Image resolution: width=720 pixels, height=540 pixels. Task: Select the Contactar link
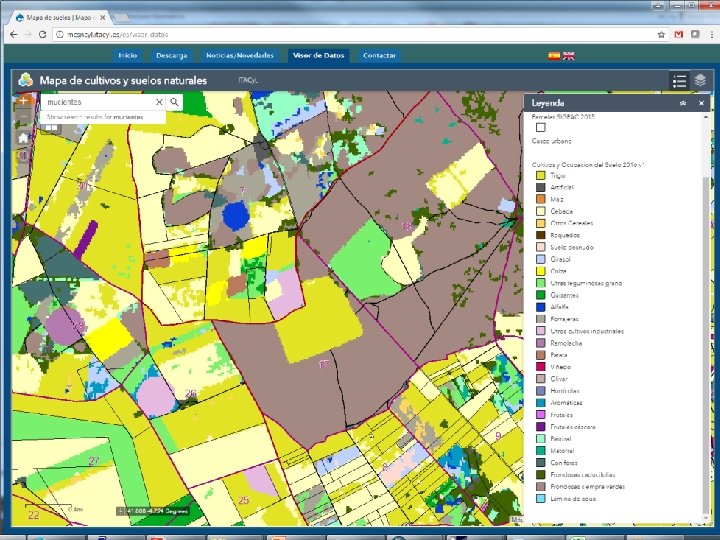click(x=379, y=56)
